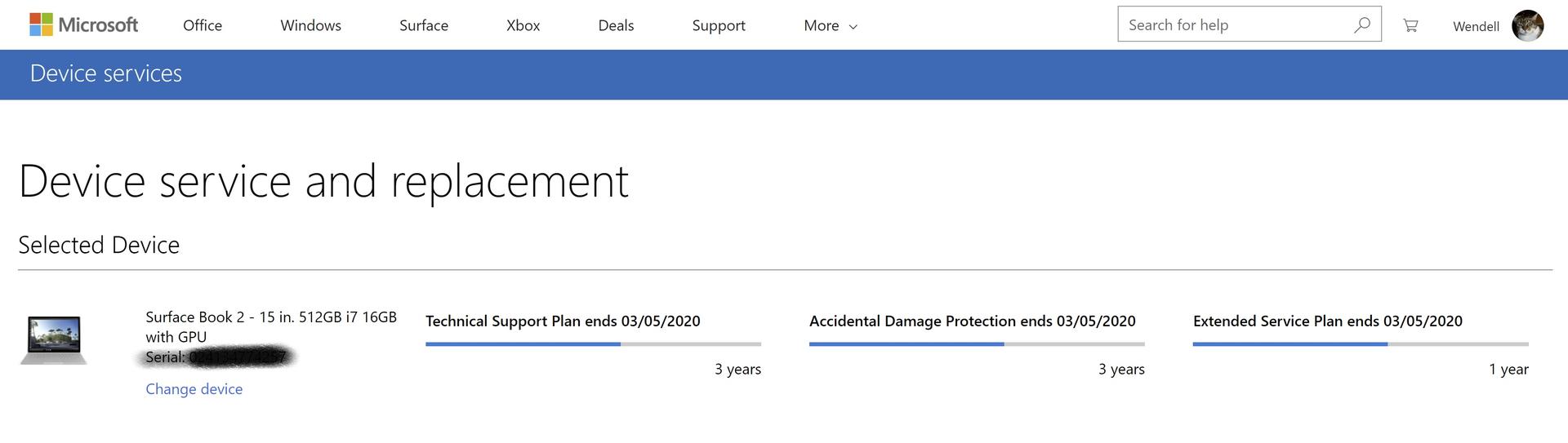This screenshot has height=443, width=1568.
Task: Click 3 years under Technical Support Plan
Action: [737, 370]
